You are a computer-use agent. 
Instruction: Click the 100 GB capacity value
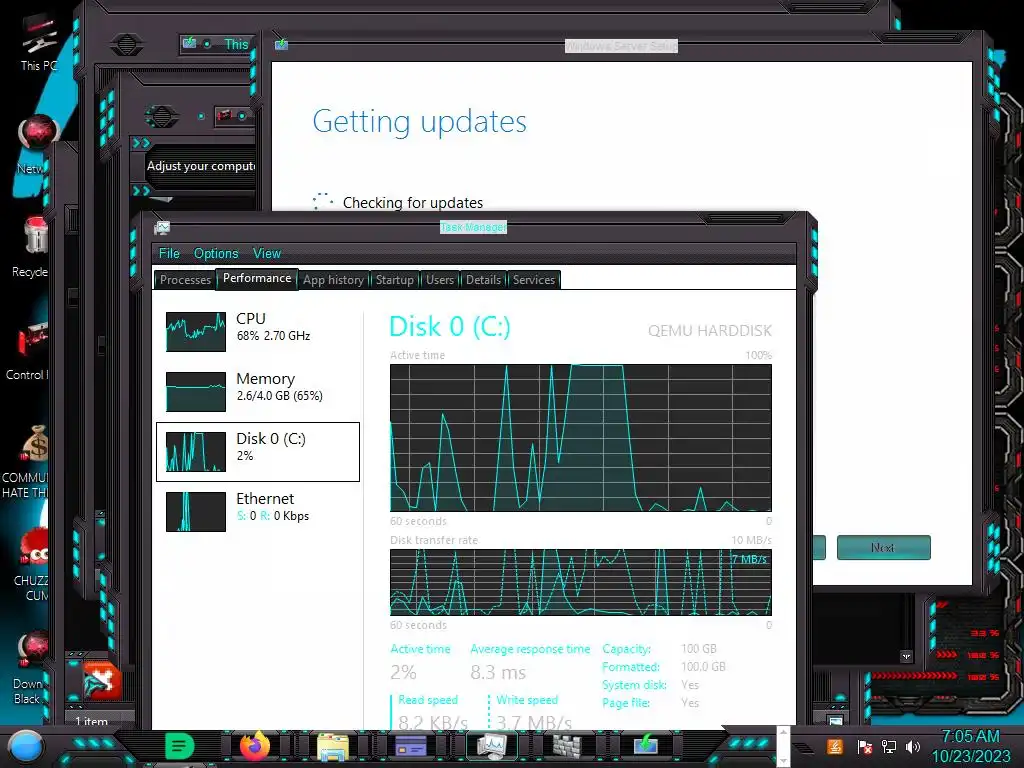click(699, 648)
